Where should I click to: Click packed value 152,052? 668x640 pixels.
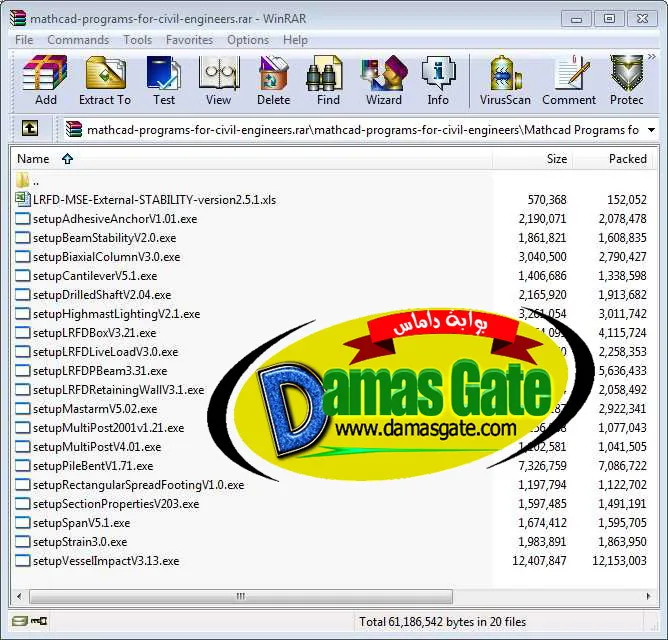pyautogui.click(x=627, y=199)
